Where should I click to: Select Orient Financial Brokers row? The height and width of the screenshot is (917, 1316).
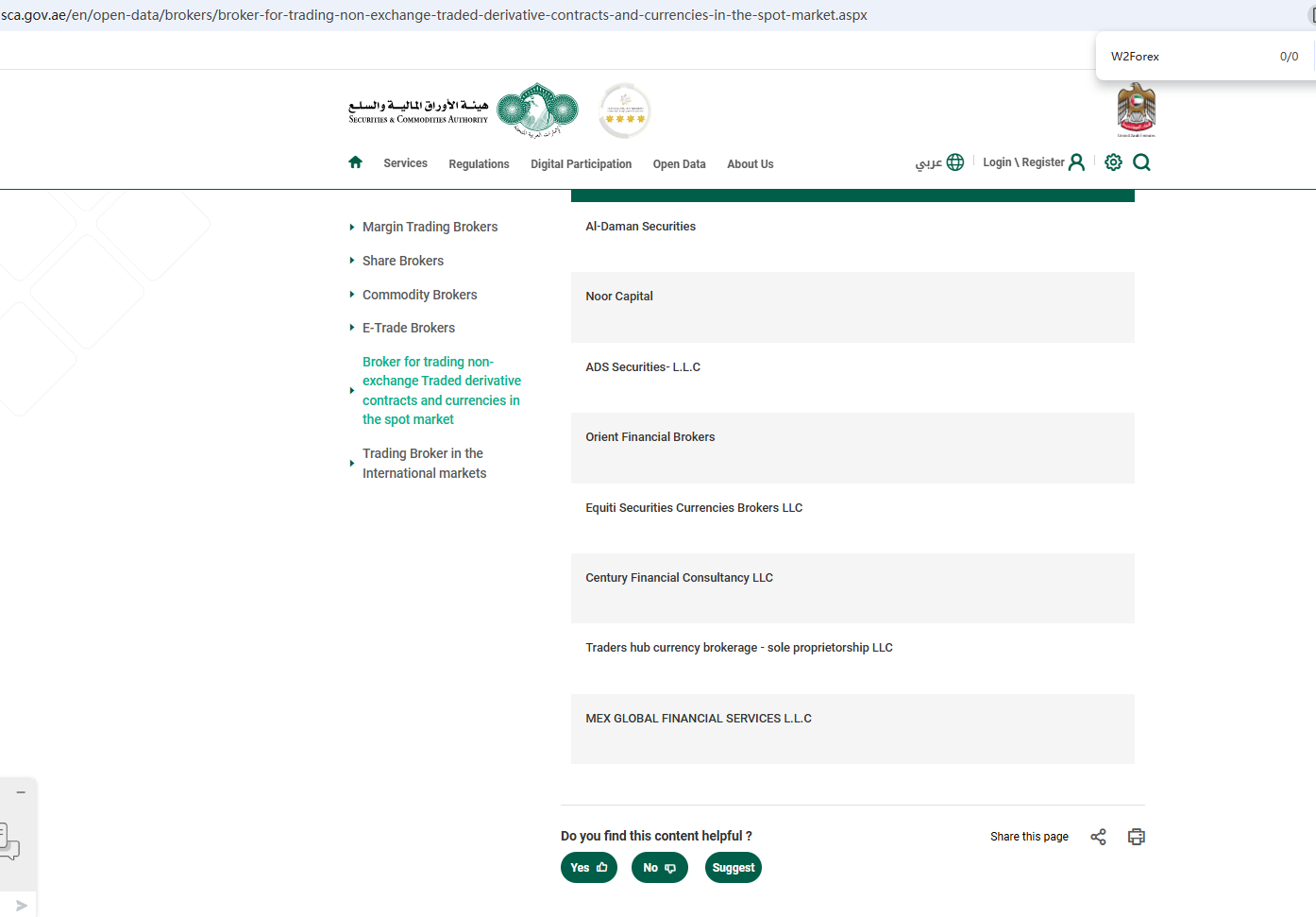[x=852, y=448]
